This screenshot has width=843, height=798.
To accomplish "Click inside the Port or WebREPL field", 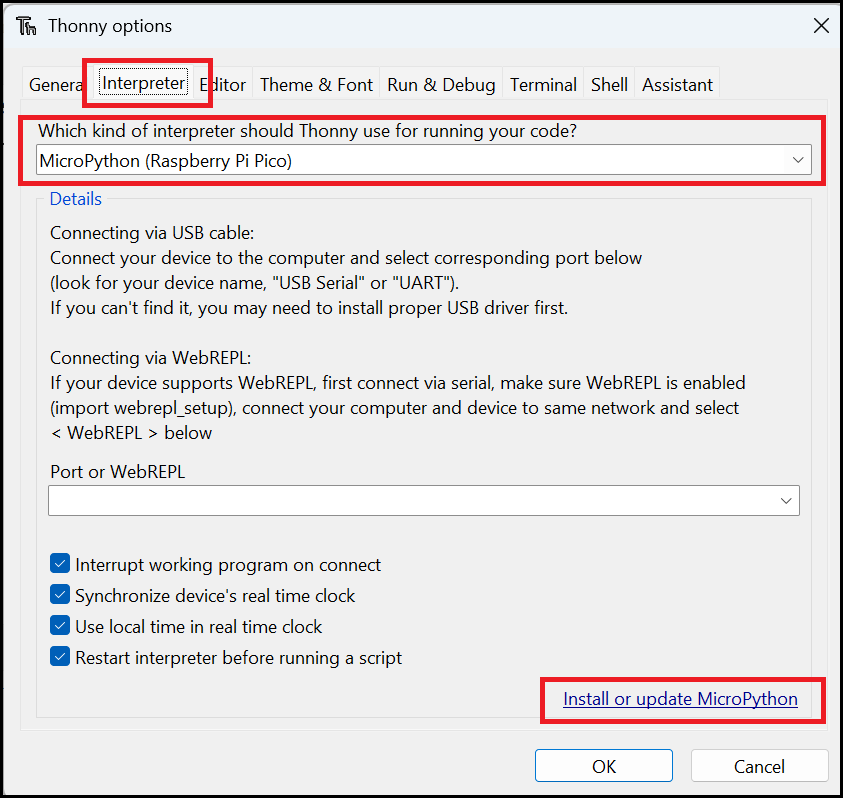I will point(424,501).
